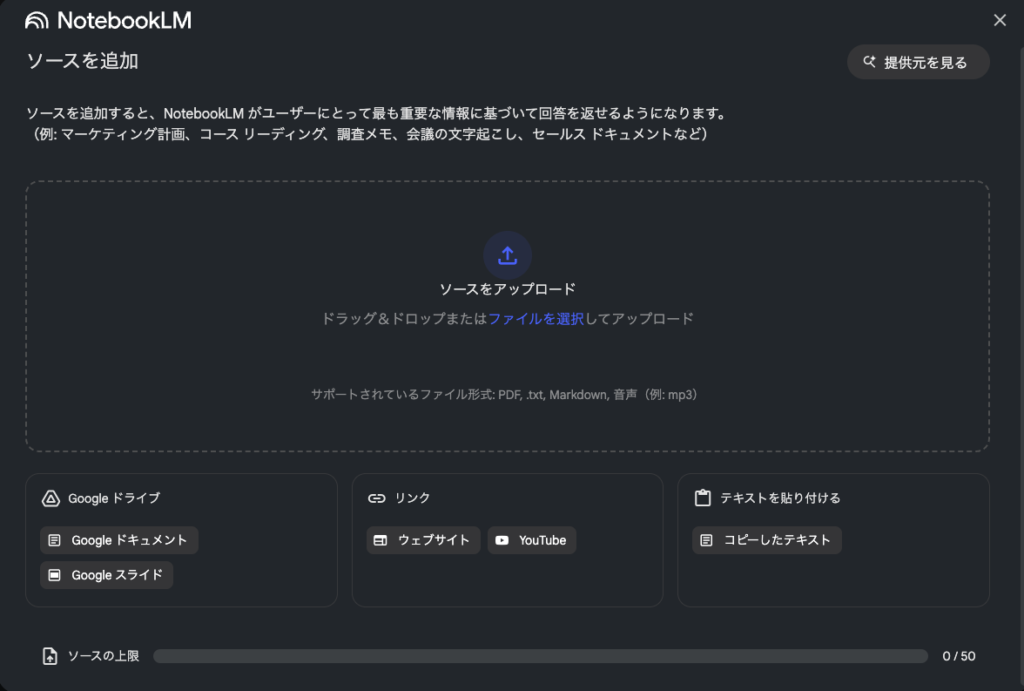Click the Google ドライブ heading text
Image resolution: width=1024 pixels, height=691 pixels.
(x=114, y=498)
